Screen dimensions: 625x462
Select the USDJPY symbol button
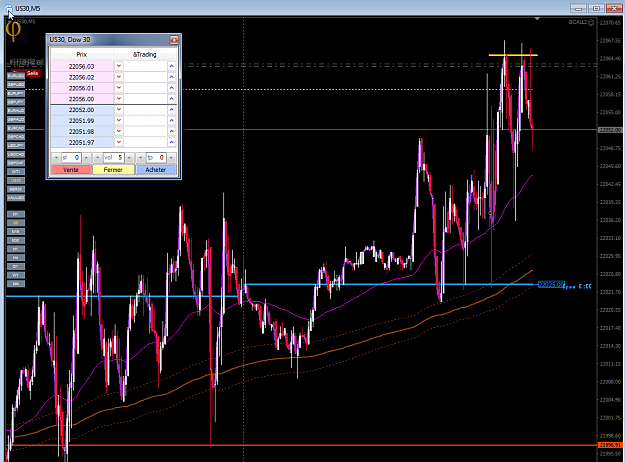pyautogui.click(x=16, y=145)
